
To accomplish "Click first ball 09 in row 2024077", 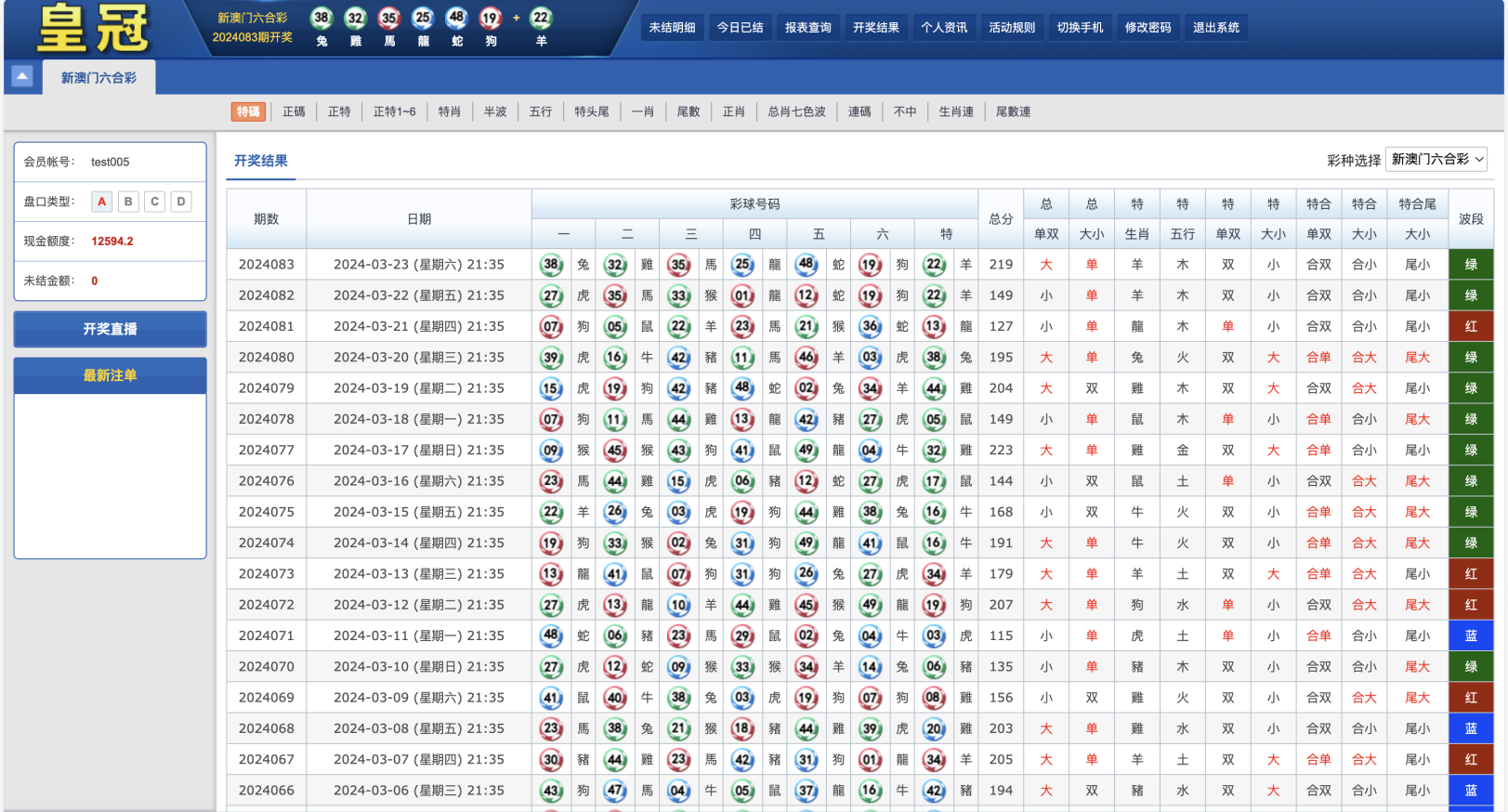I will [551, 451].
